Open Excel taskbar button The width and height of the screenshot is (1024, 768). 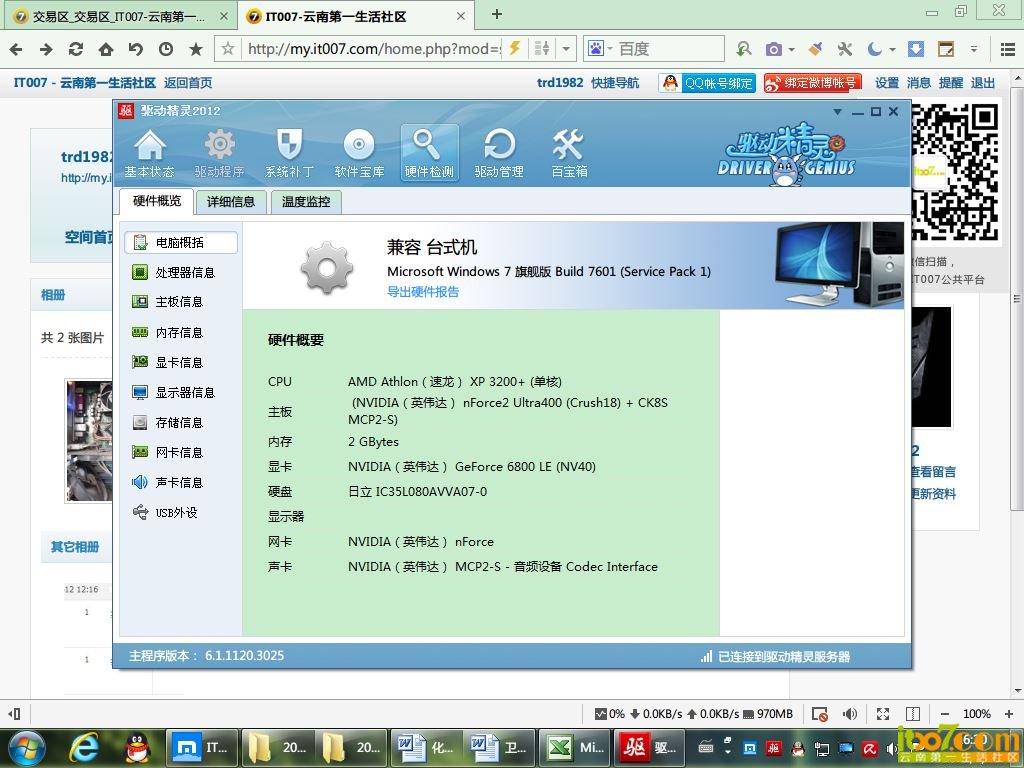click(x=575, y=748)
